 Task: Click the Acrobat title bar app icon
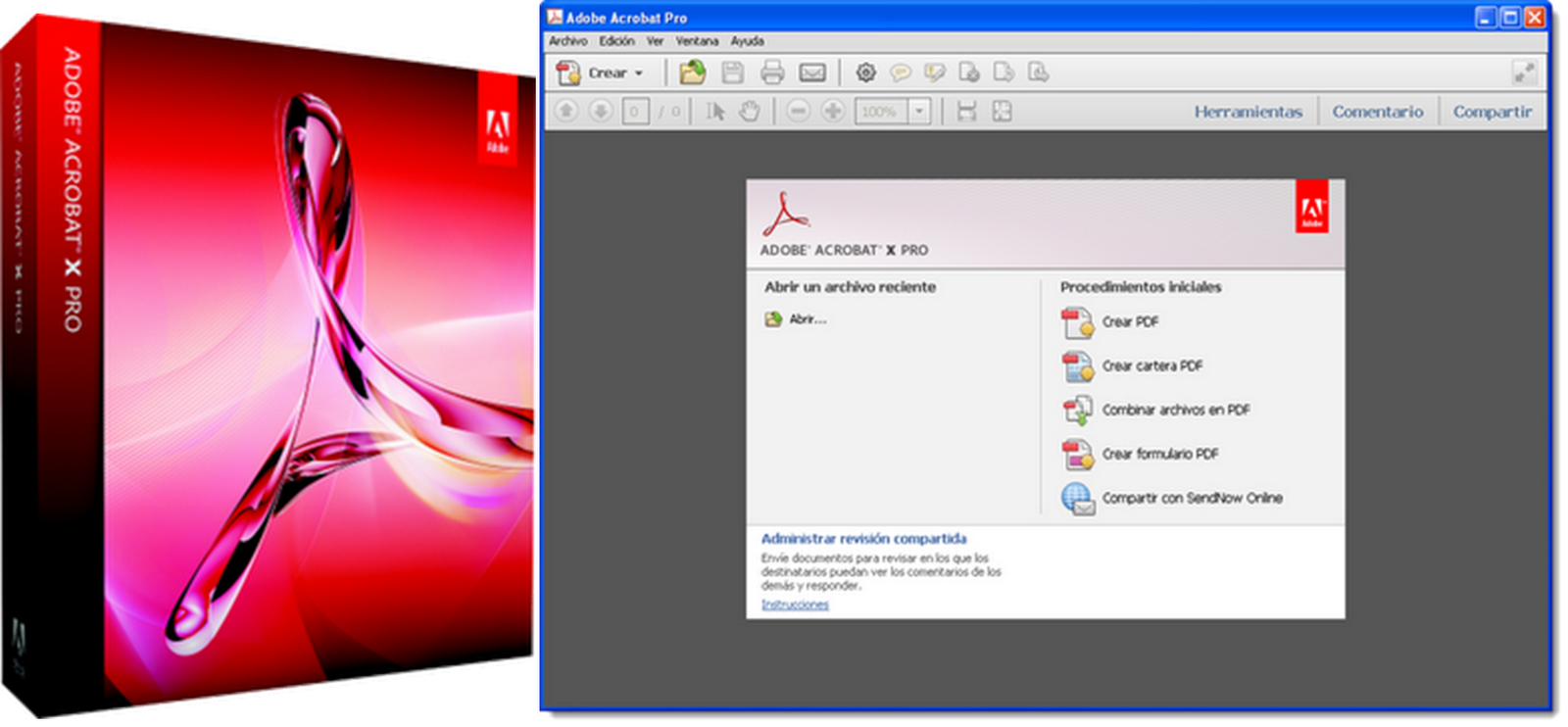555,17
